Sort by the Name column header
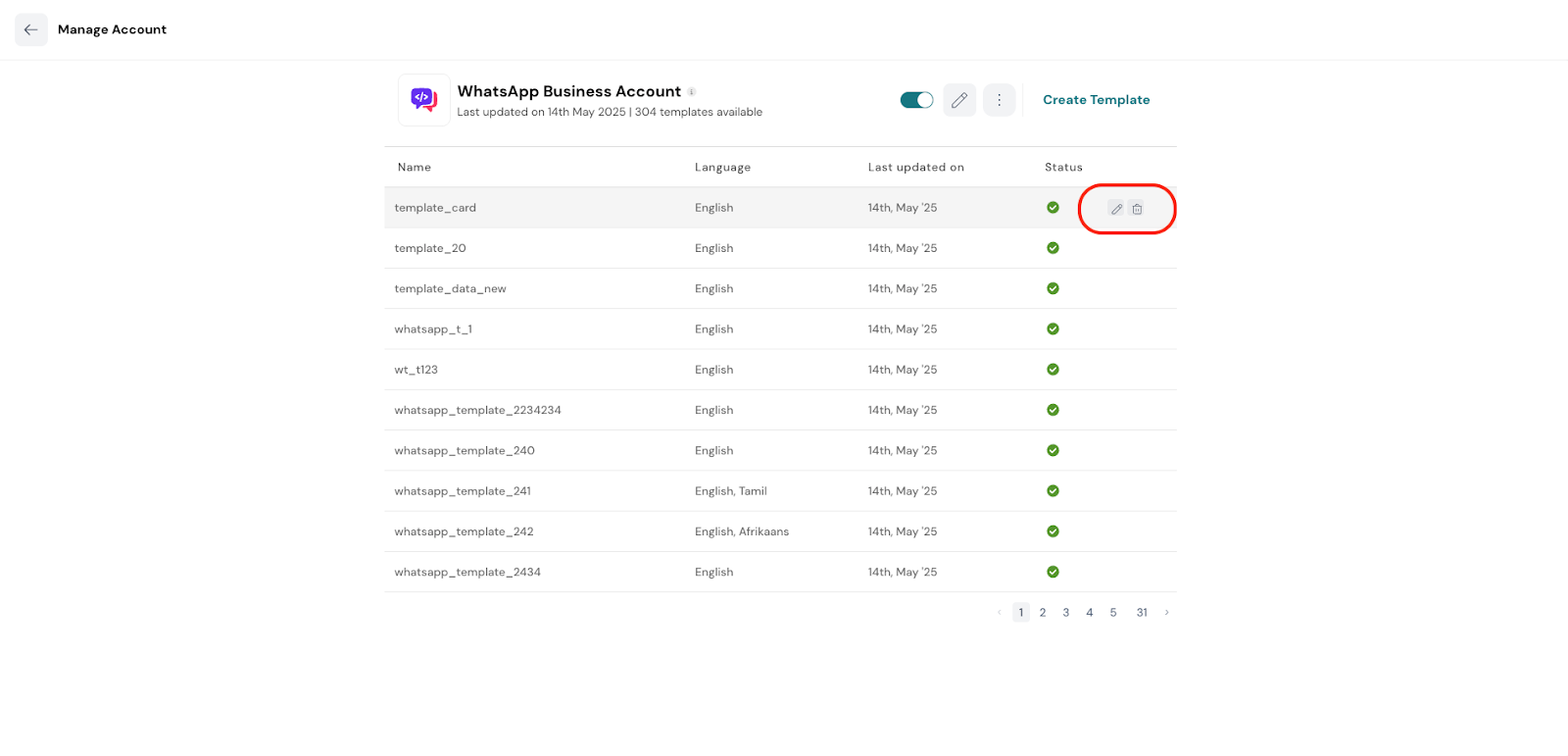 [415, 168]
